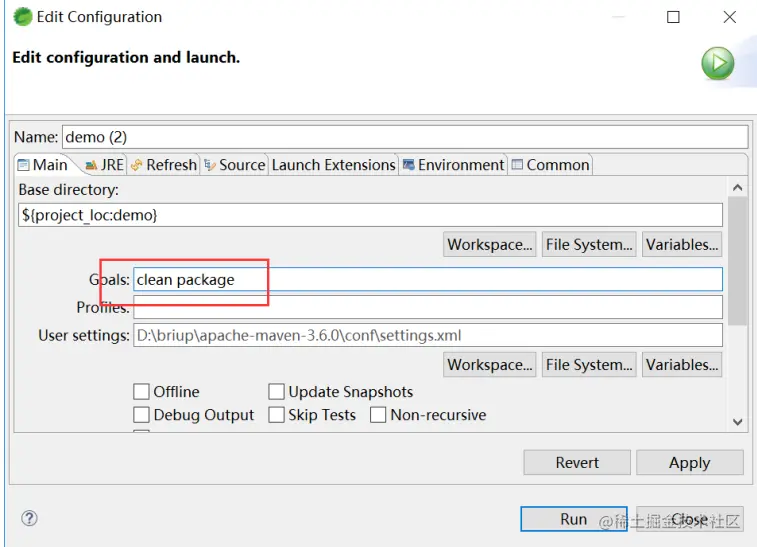757x547 pixels.
Task: Click the green launch arrow icon
Action: coord(717,63)
